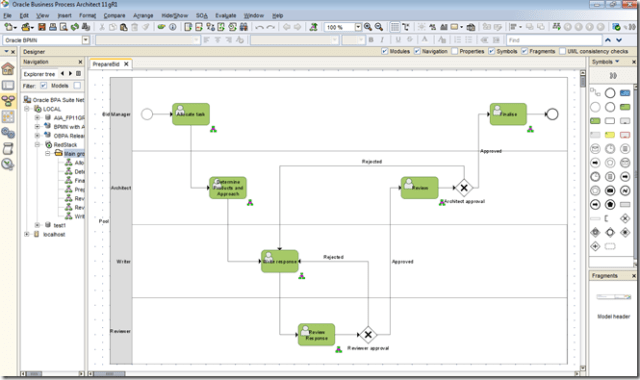640x380 pixels.
Task: Click the Architect approval gateway
Action: (x=464, y=188)
